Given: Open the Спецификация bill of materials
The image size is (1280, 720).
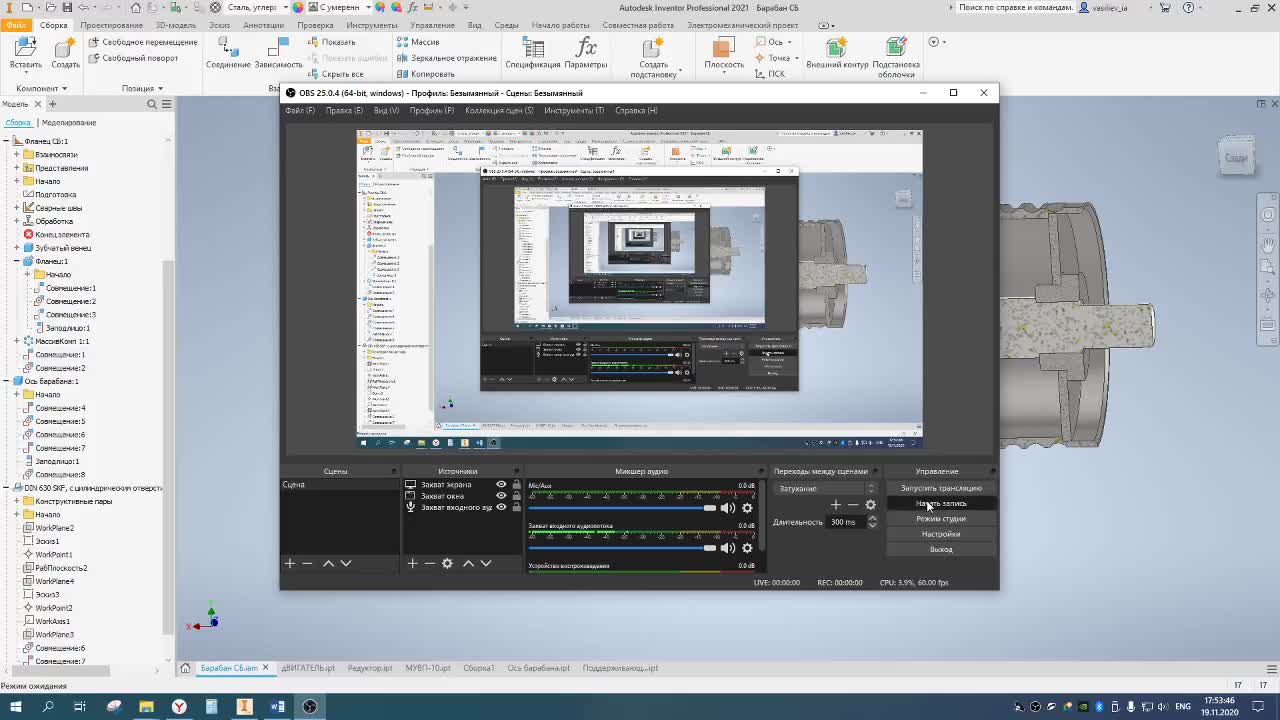Looking at the screenshot, I should [x=533, y=54].
